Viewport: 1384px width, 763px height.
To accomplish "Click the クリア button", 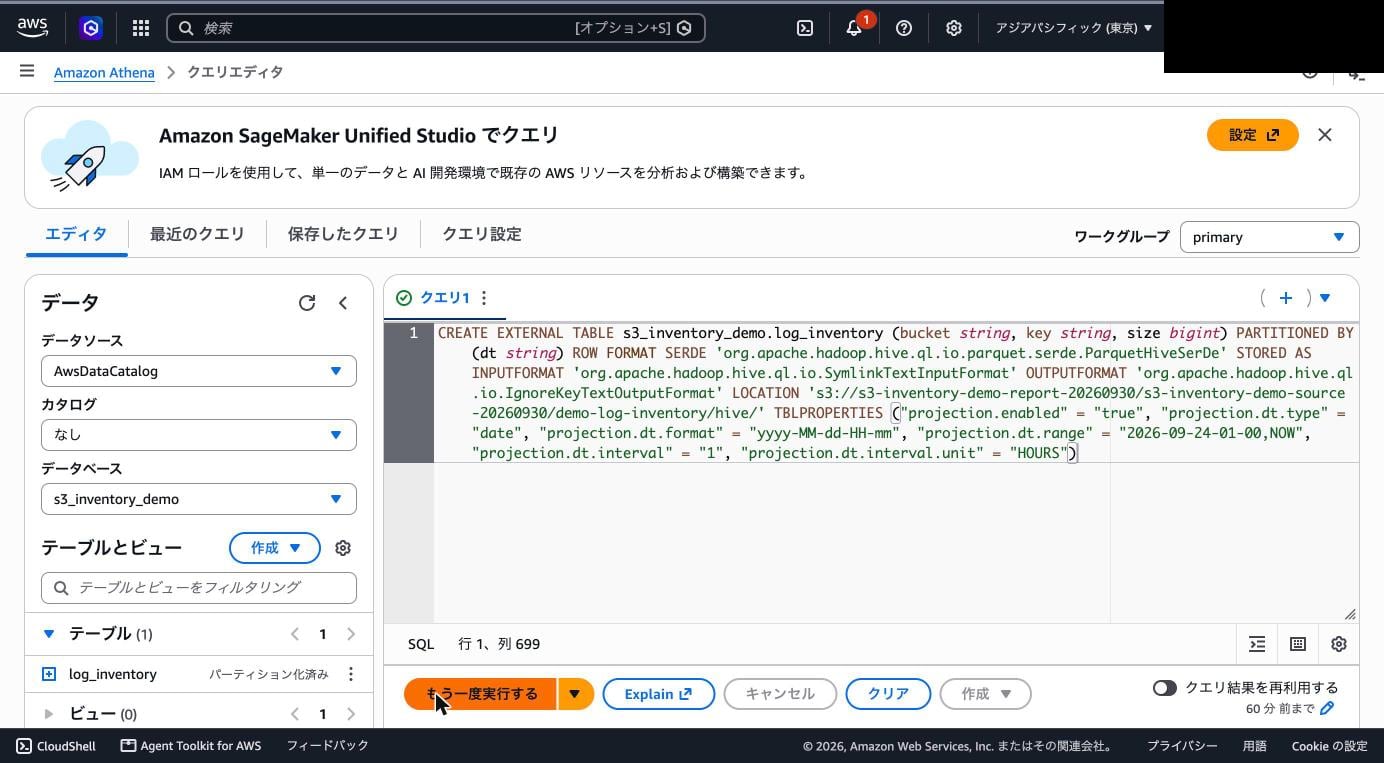I will (888, 694).
